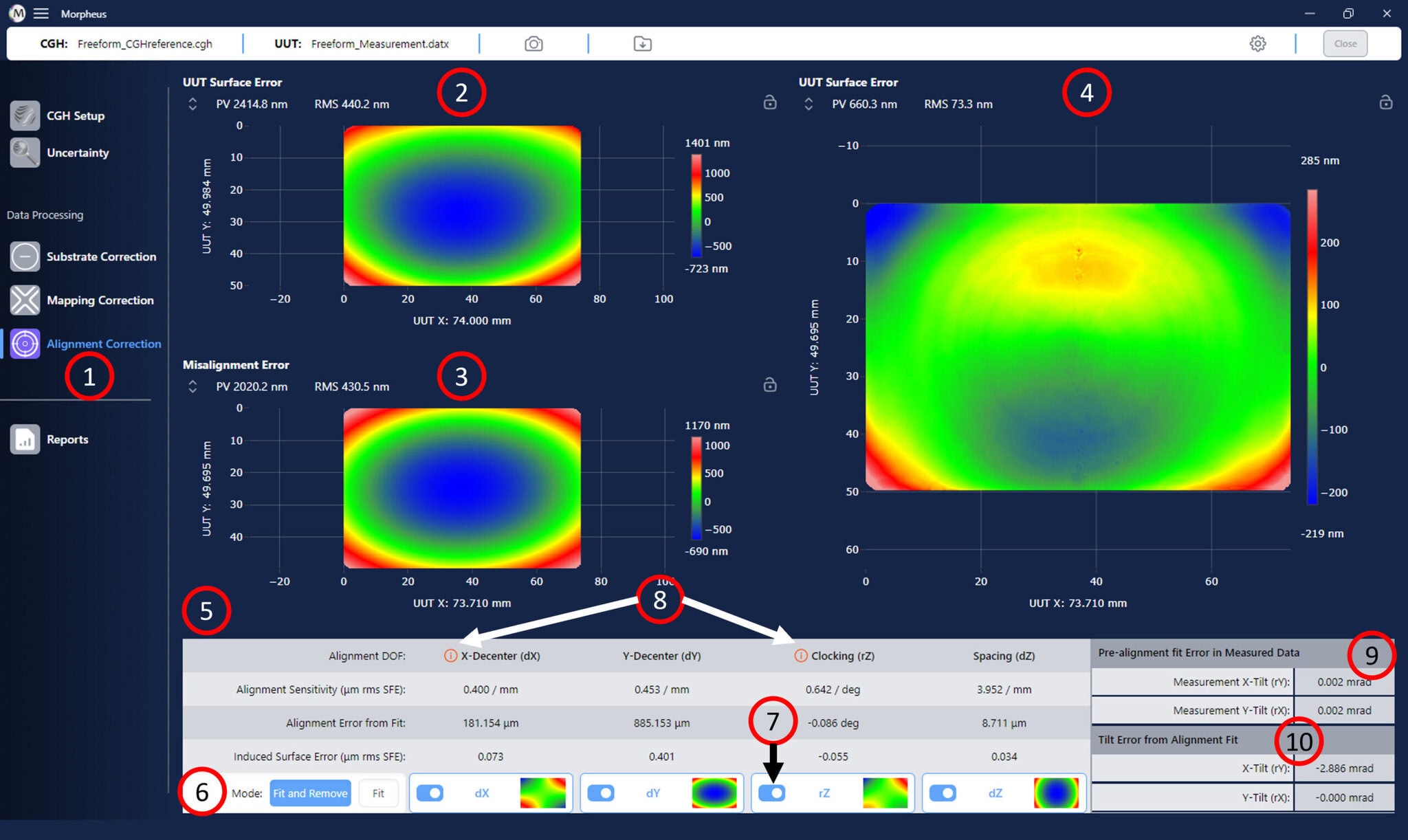
Task: Toggle the rZ clocking switch
Action: point(772,793)
